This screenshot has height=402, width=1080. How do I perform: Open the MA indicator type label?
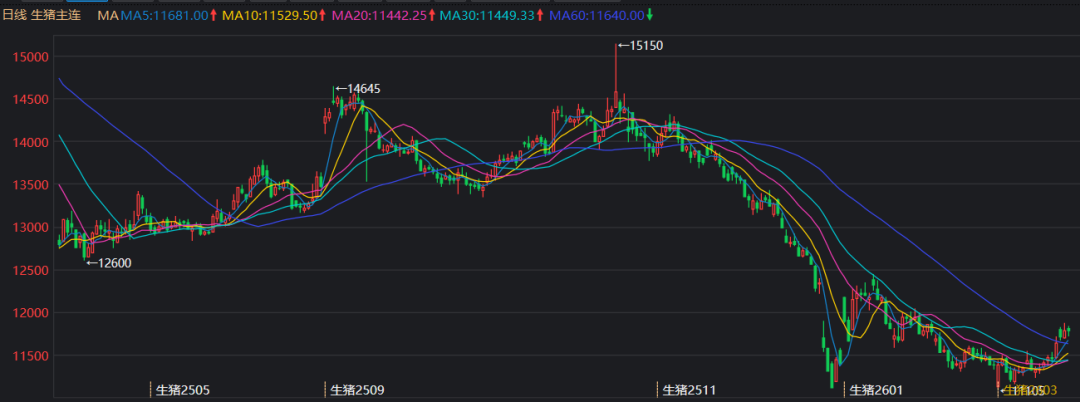[x=107, y=16]
